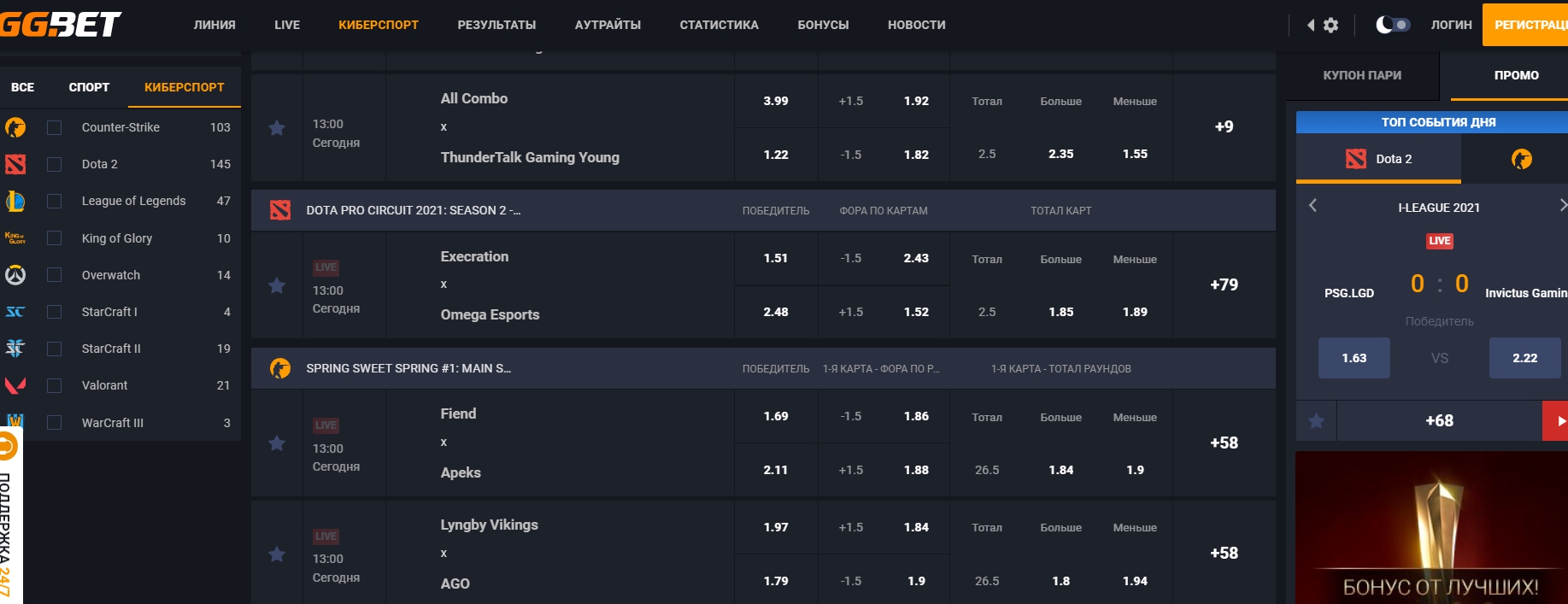This screenshot has width=1568, height=604.
Task: Click the GGBET logo
Action: [x=62, y=24]
